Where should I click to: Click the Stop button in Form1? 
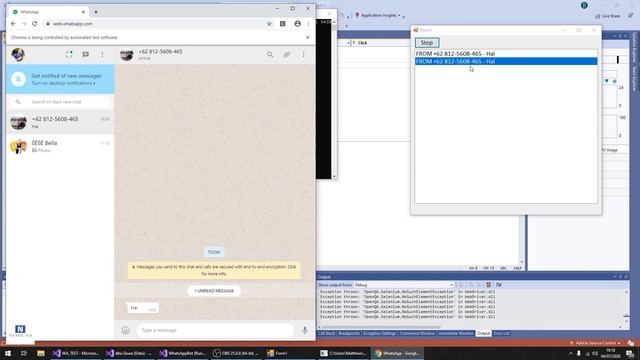427,42
